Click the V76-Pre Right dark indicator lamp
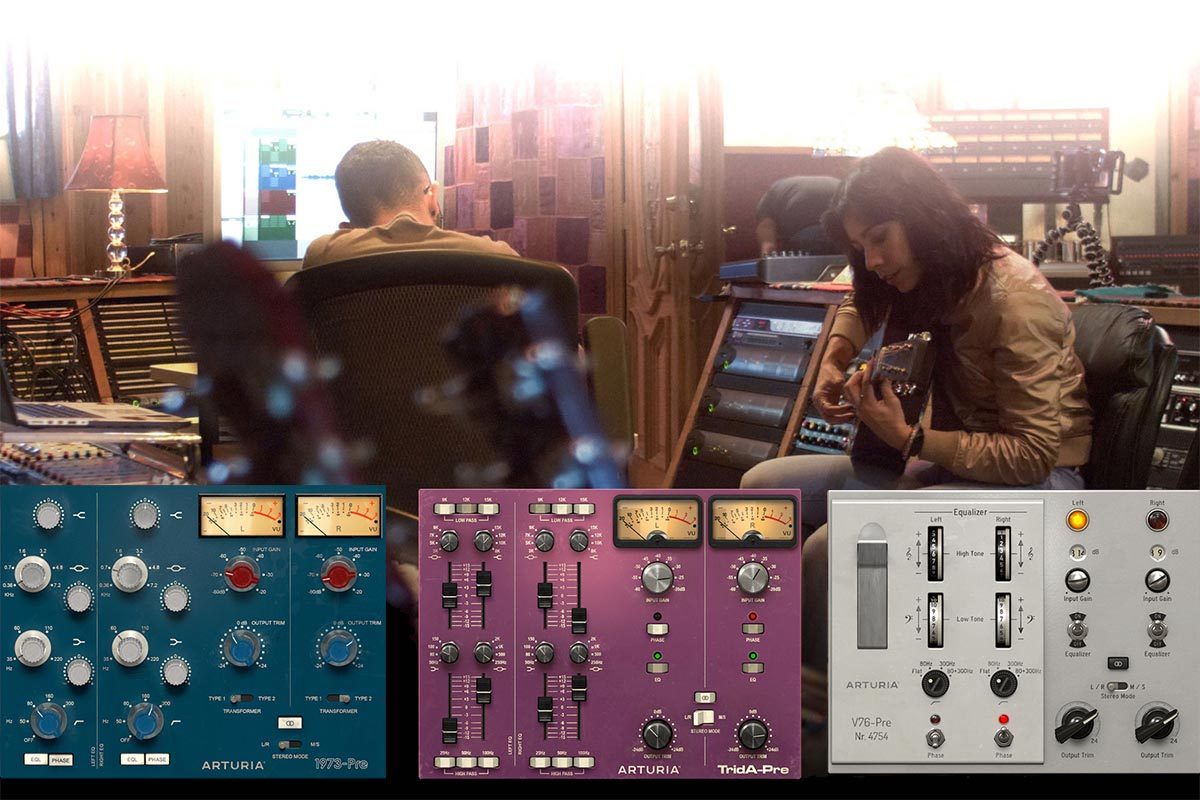 [x=1157, y=519]
